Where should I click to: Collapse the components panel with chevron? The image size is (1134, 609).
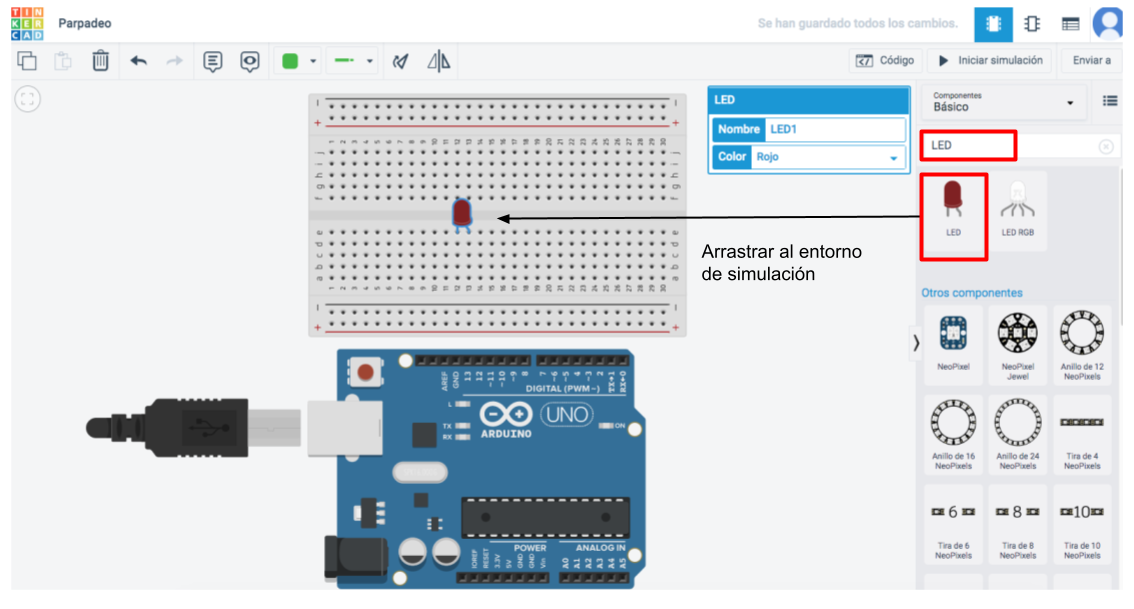coord(915,342)
